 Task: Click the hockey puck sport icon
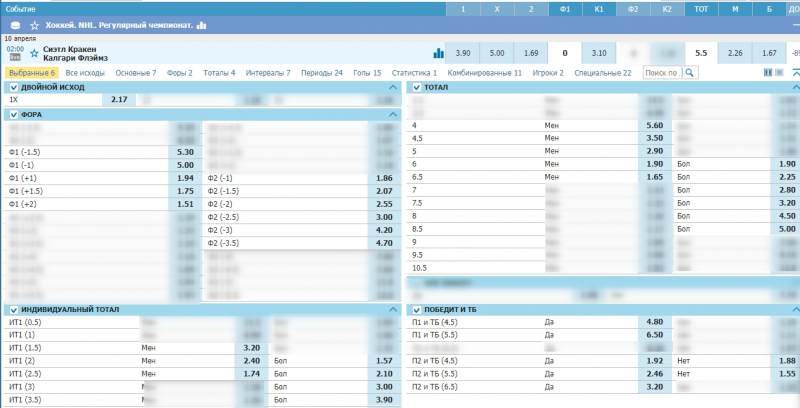click(x=14, y=24)
